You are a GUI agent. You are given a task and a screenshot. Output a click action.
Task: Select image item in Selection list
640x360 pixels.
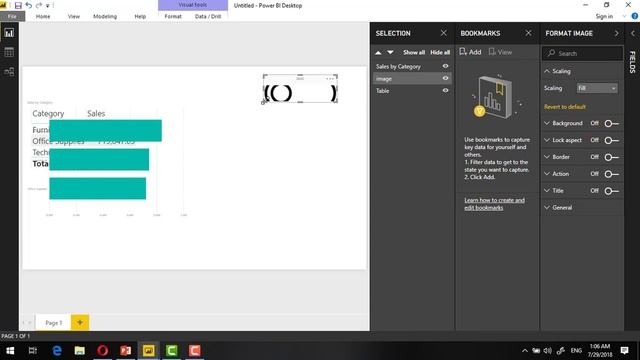pos(384,78)
